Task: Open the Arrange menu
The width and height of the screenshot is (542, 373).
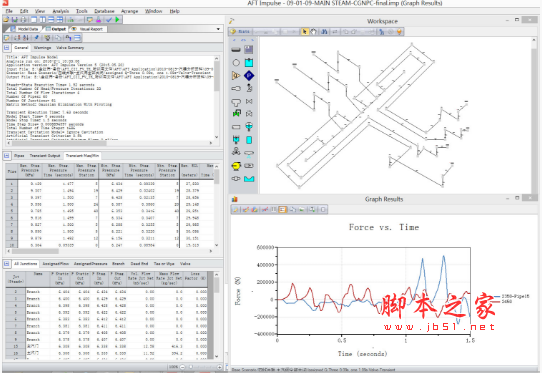Action: [130, 11]
